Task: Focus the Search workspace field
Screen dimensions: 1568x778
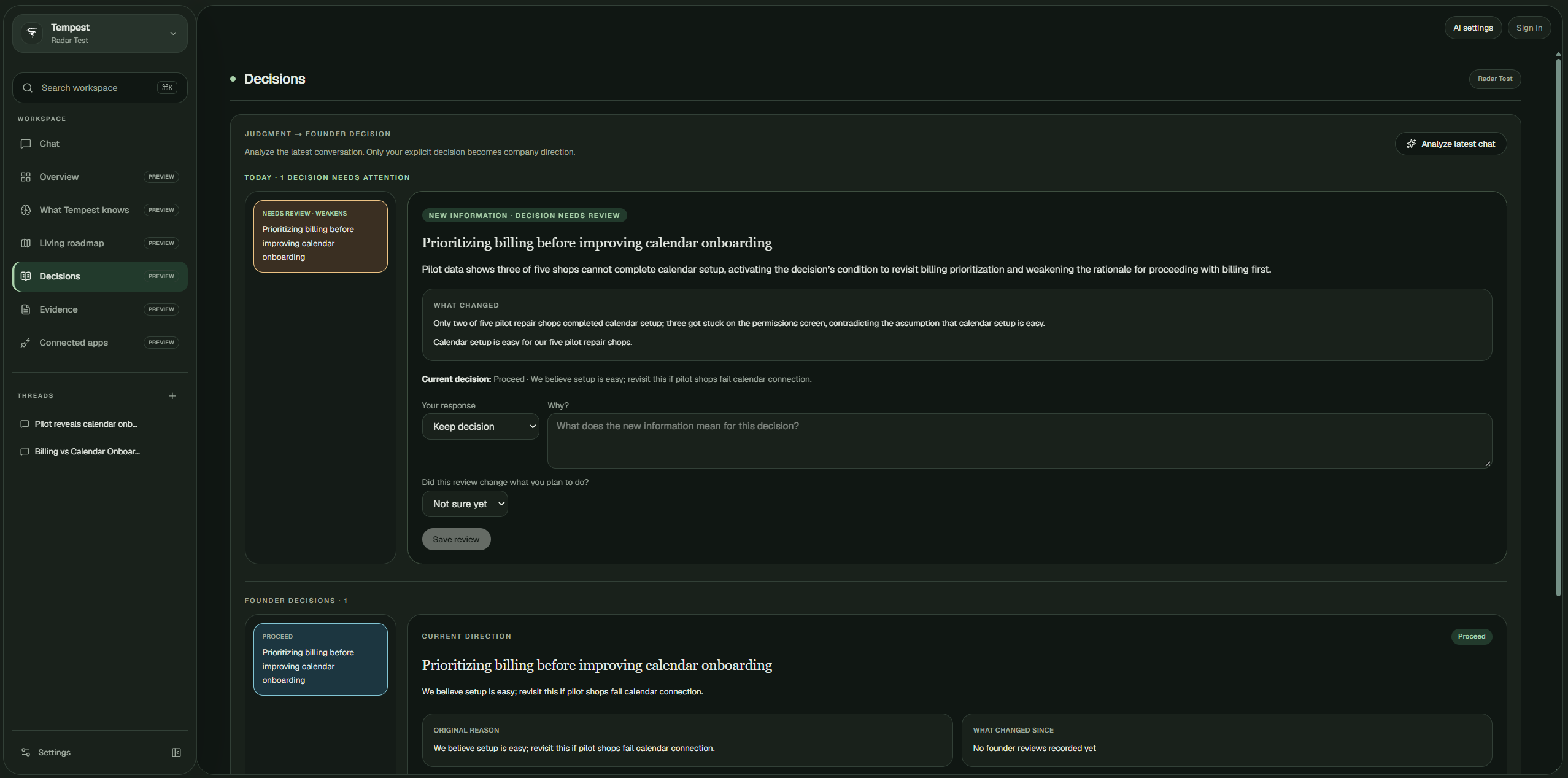Action: coord(100,88)
